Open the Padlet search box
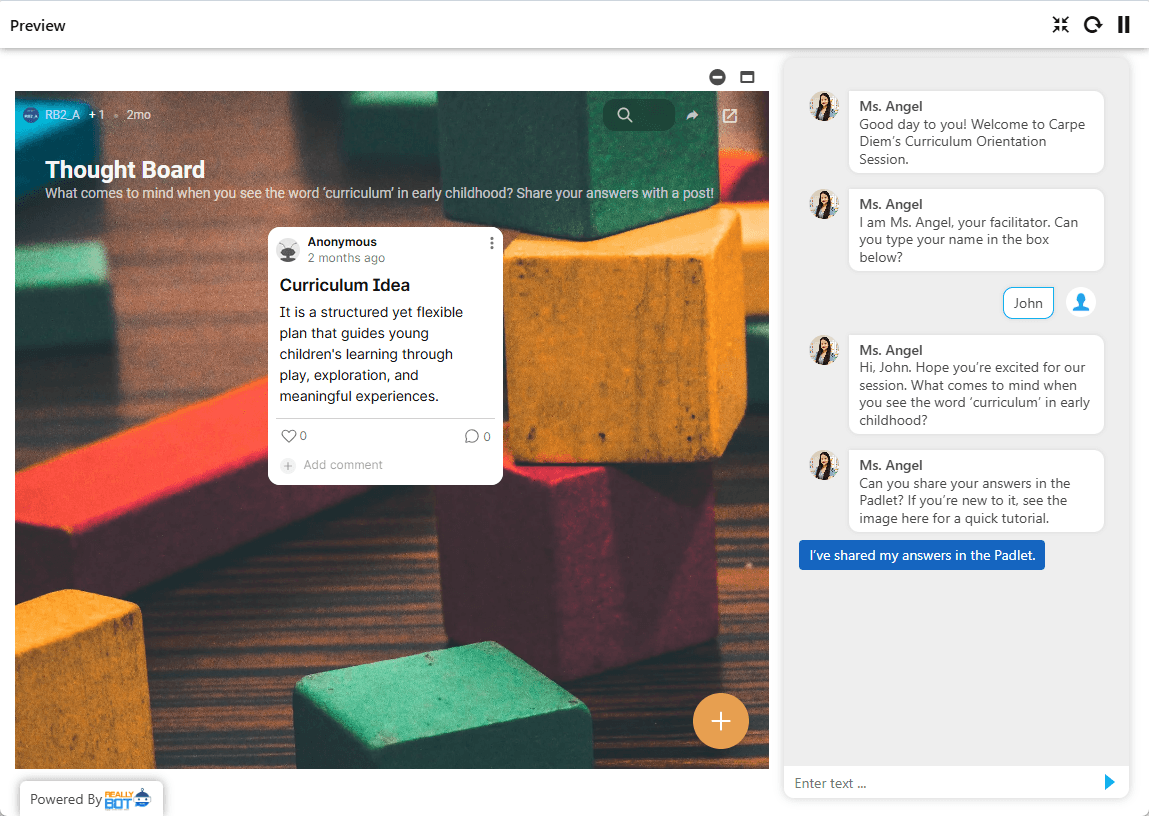The image size is (1149, 816). 626,115
